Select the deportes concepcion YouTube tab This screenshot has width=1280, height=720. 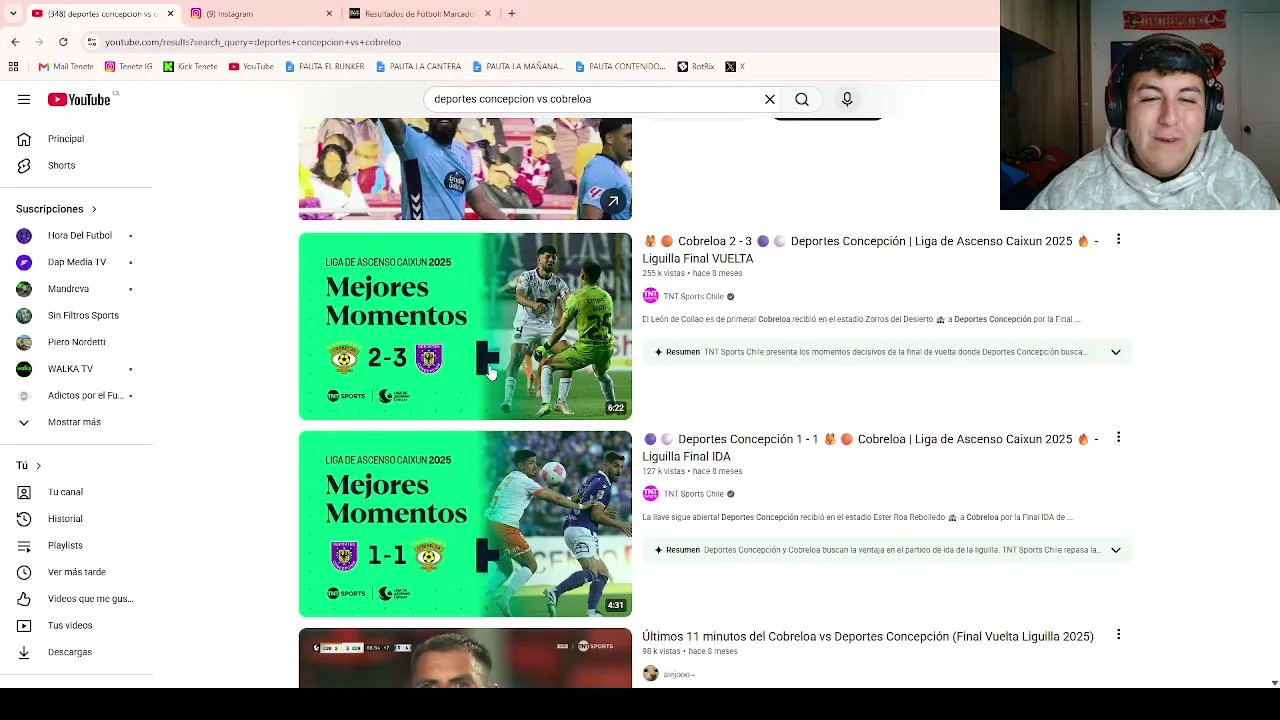point(100,14)
